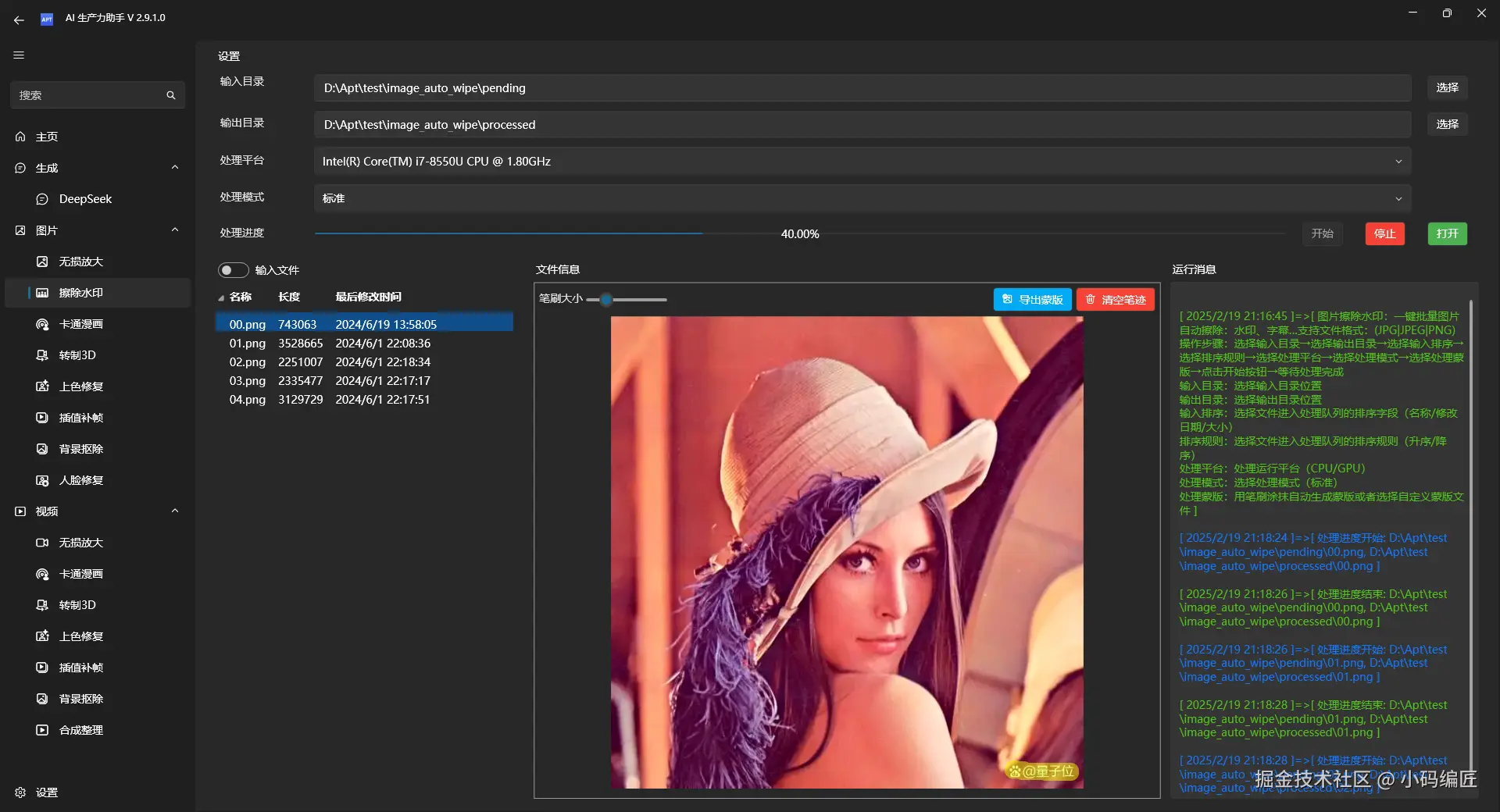Adjust the 笔刷大小 brush size slider
The image size is (1500, 812).
tap(627, 299)
